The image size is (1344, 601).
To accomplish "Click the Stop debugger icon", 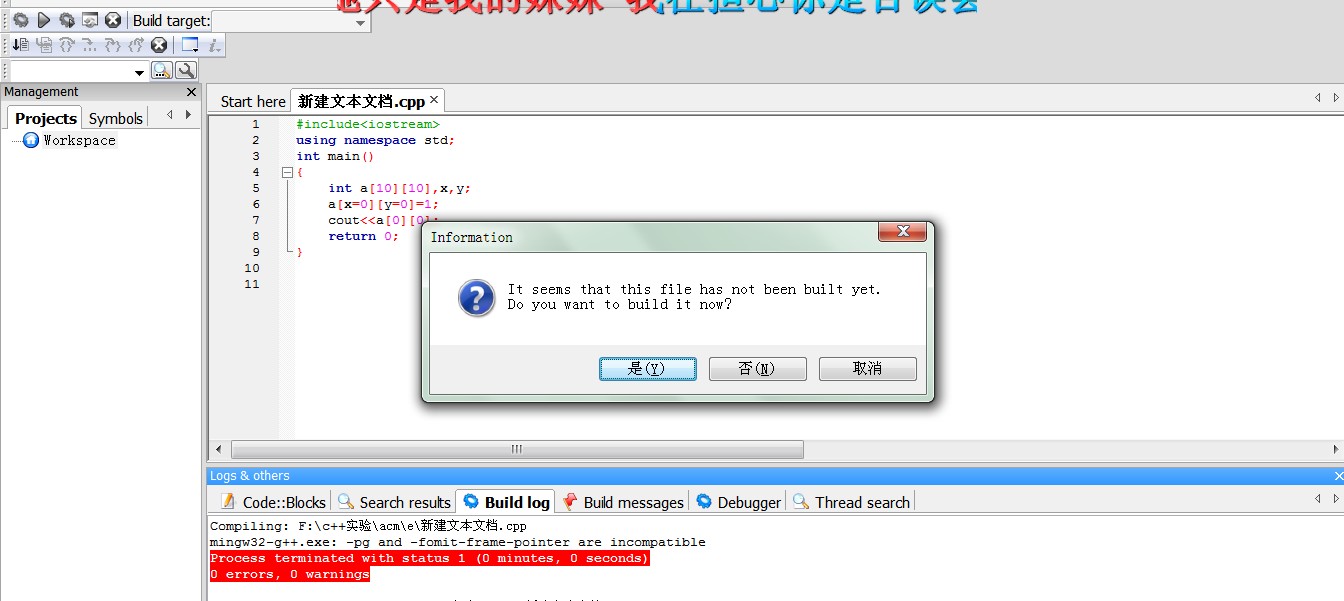I will click(x=159, y=45).
